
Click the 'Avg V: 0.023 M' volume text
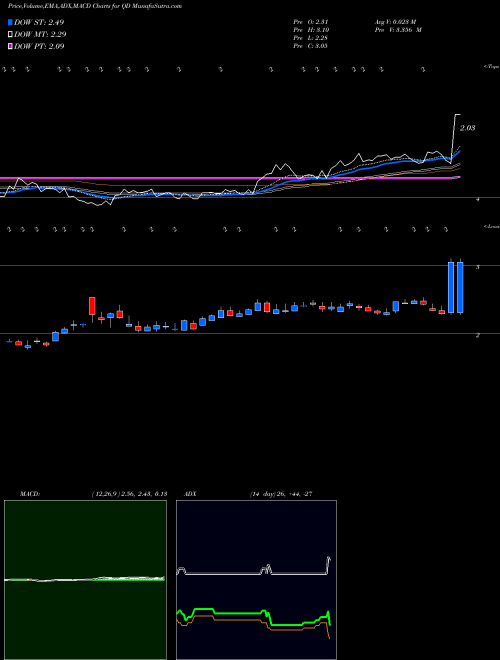(395, 22)
